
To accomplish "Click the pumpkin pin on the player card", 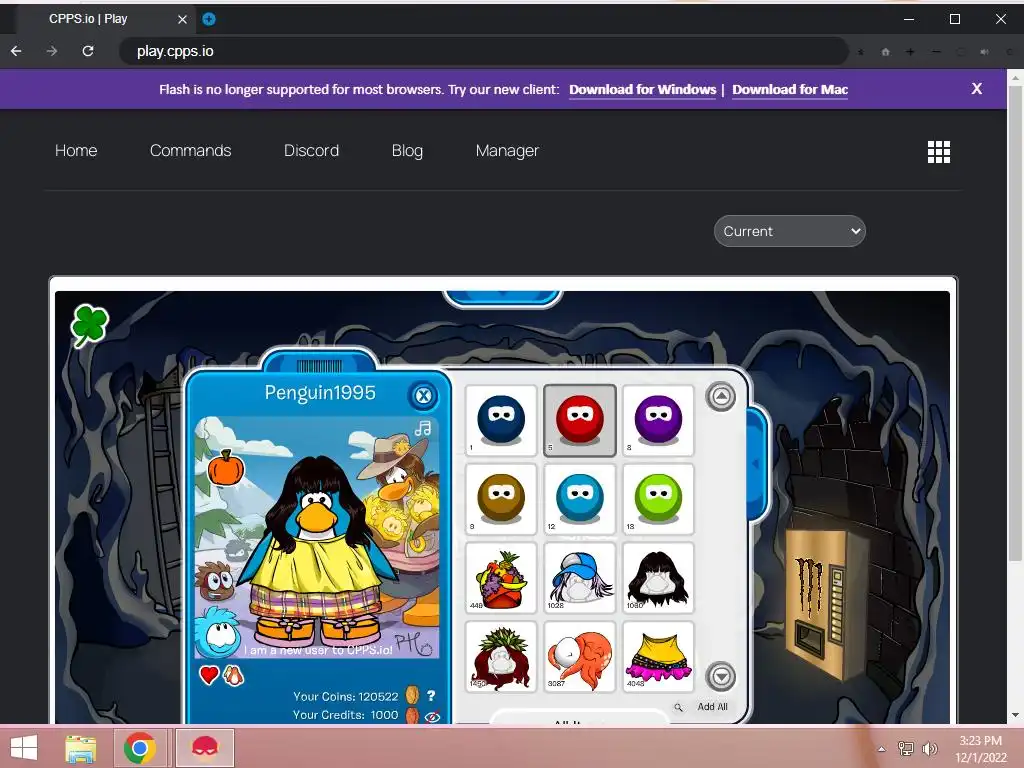I will click(226, 468).
